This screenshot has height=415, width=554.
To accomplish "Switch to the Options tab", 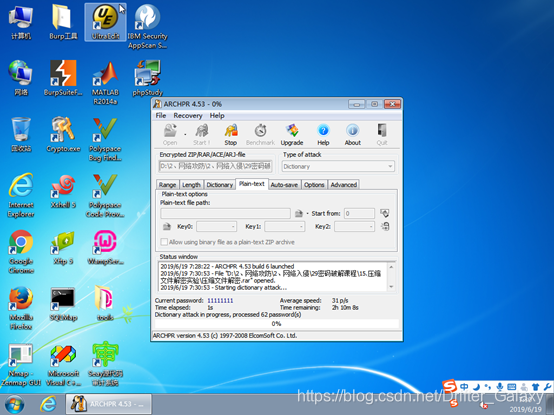I will (314, 185).
